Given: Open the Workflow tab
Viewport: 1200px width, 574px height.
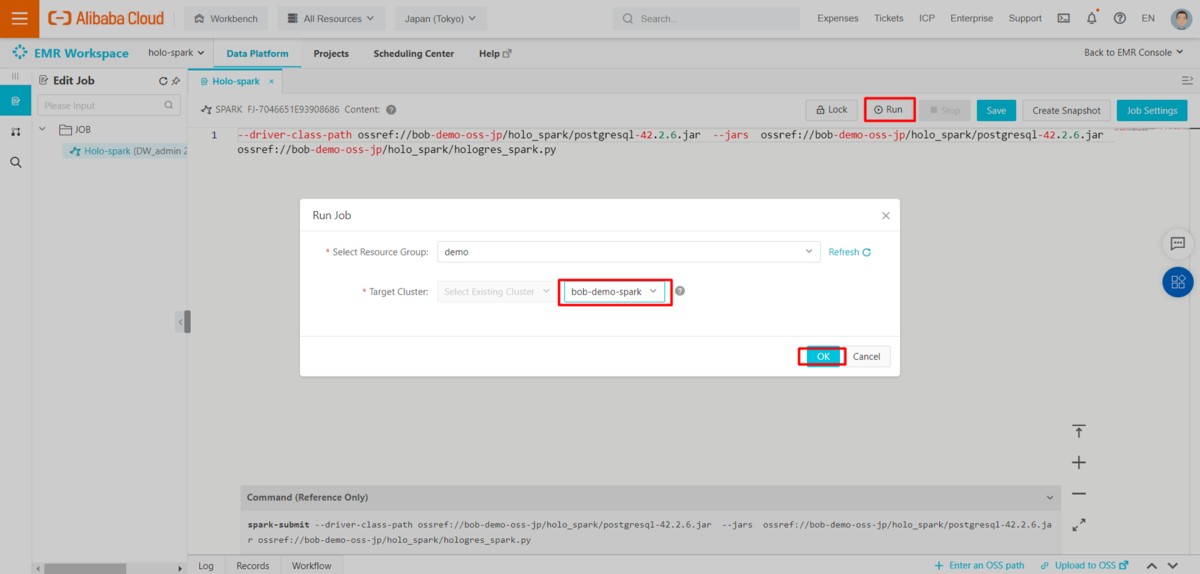Looking at the screenshot, I should (311, 566).
